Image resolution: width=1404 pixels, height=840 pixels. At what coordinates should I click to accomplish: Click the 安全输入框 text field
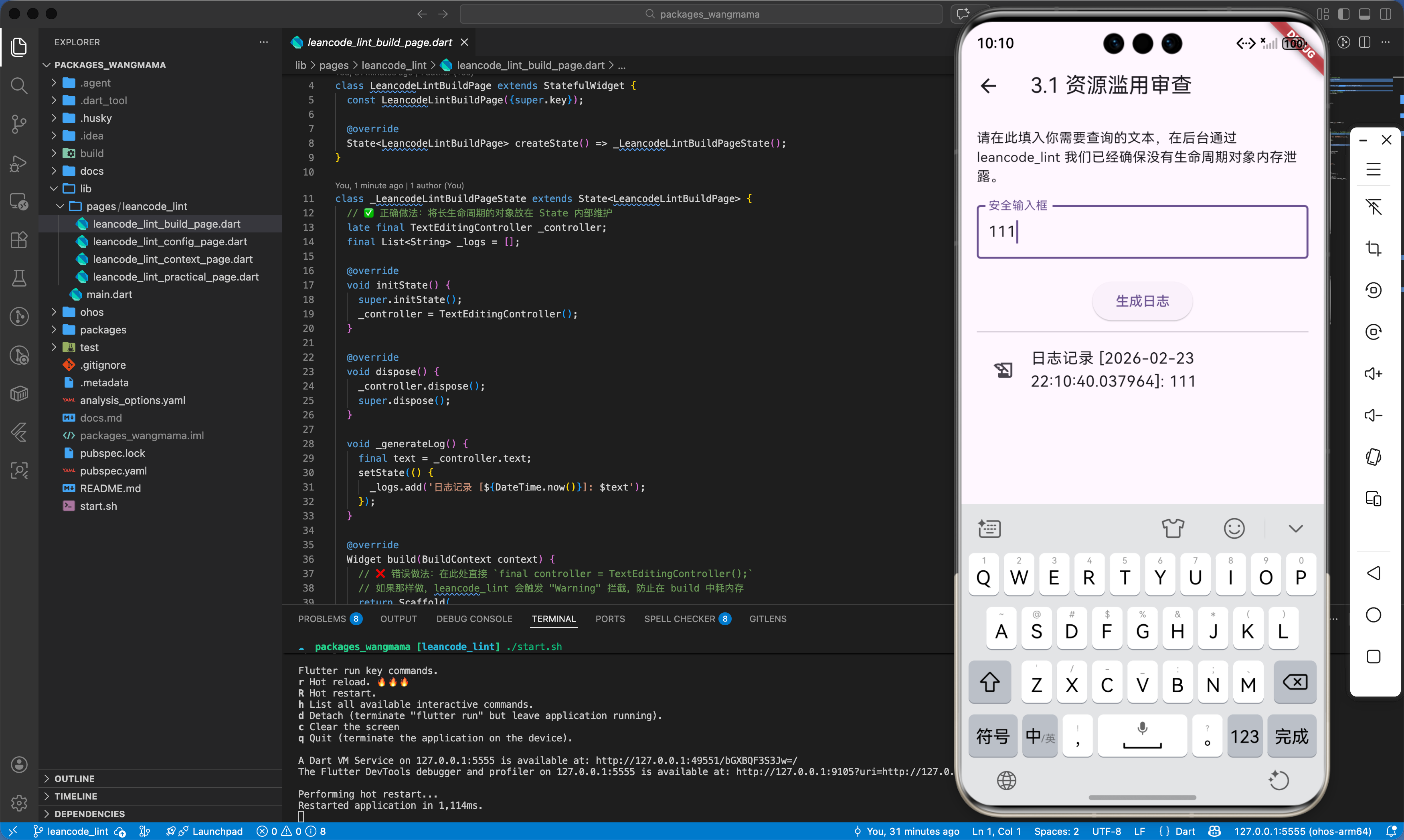[x=1142, y=232]
